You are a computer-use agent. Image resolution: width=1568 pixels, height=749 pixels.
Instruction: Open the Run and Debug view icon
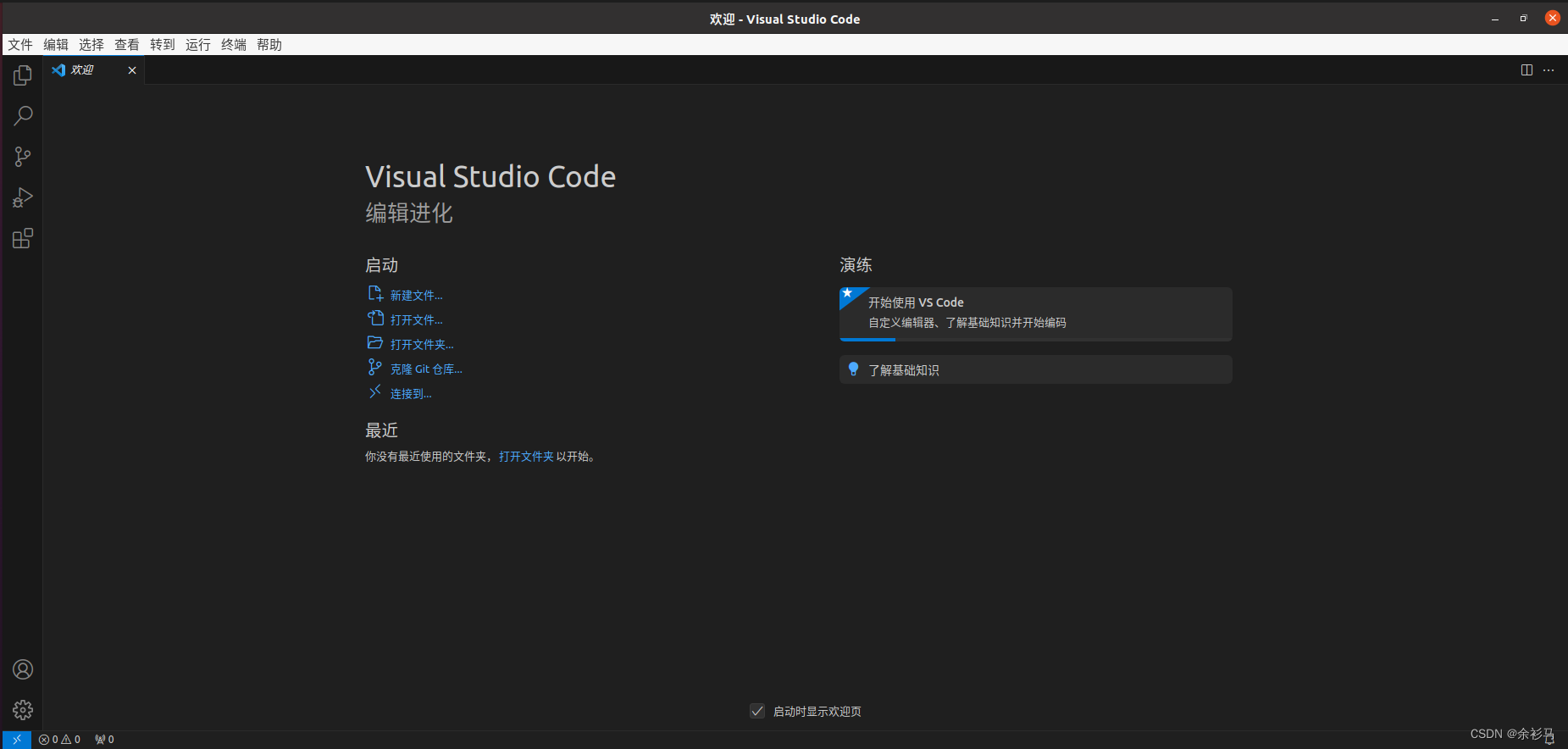click(x=23, y=197)
